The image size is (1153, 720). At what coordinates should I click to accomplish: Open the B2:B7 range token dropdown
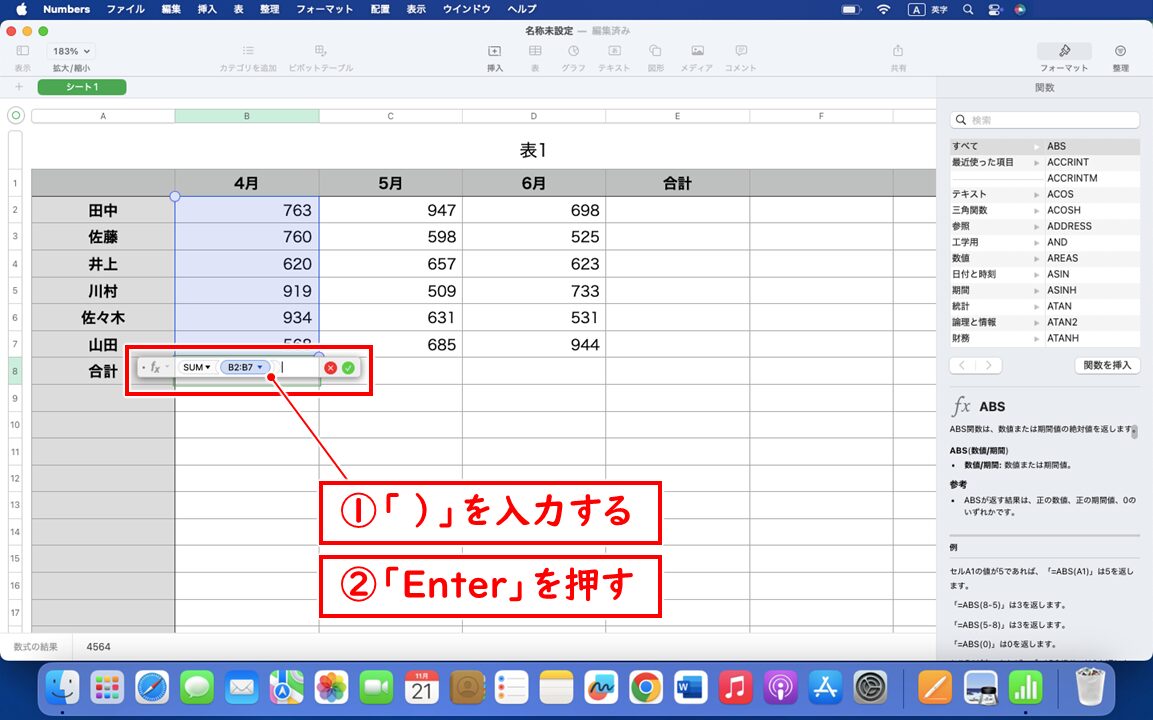(244, 368)
